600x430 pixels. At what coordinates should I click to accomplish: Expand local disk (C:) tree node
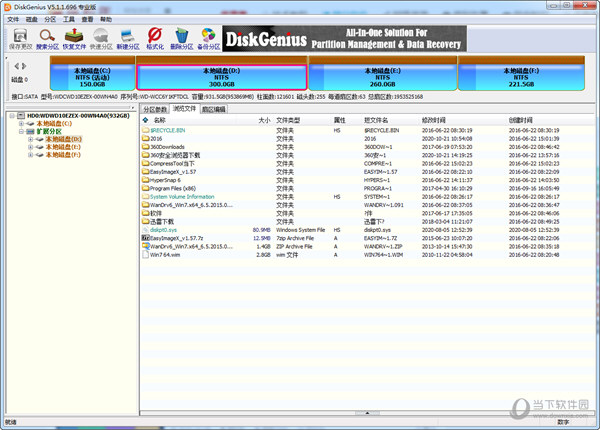[x=21, y=124]
